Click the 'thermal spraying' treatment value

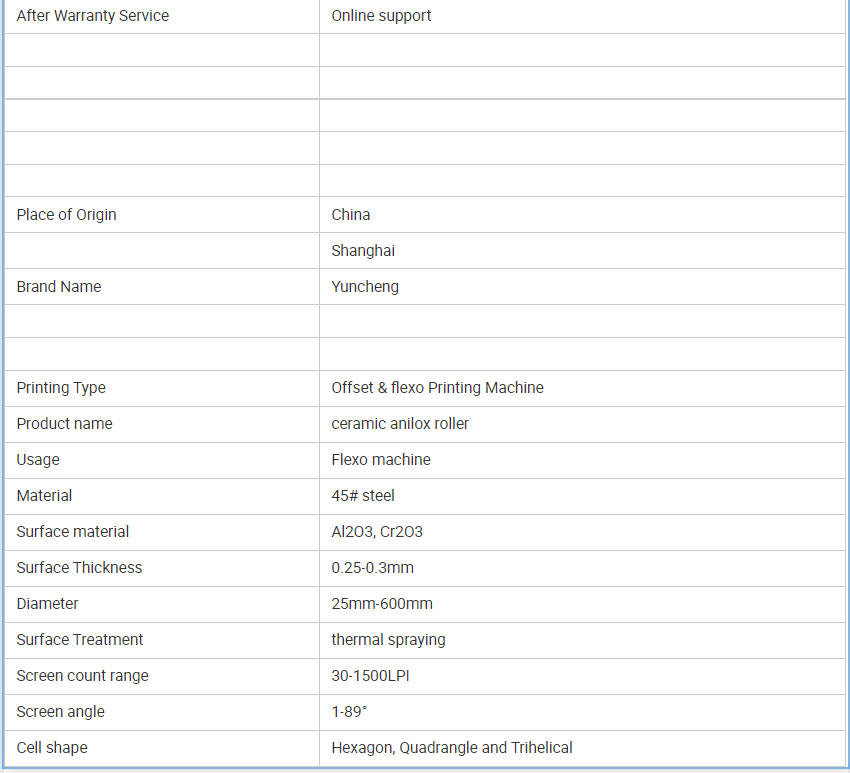(388, 640)
